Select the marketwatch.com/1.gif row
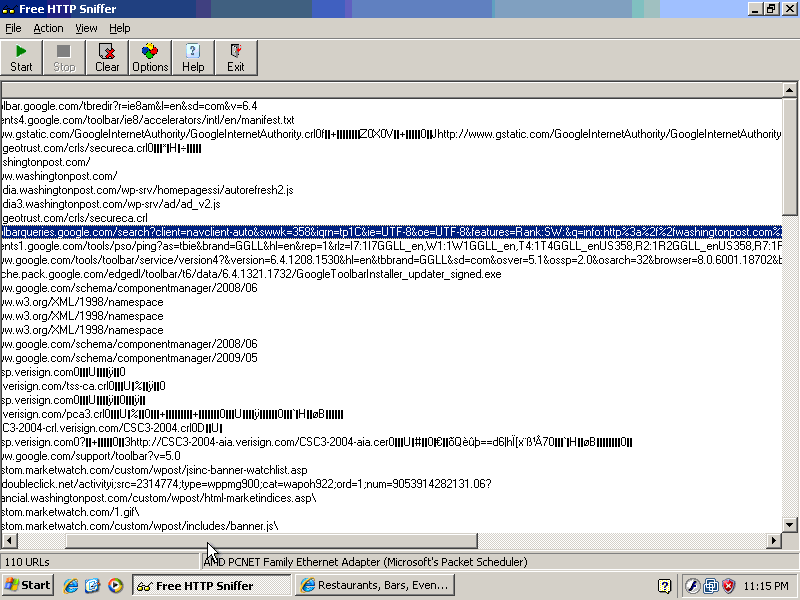The height and width of the screenshot is (600, 800). tap(391, 512)
